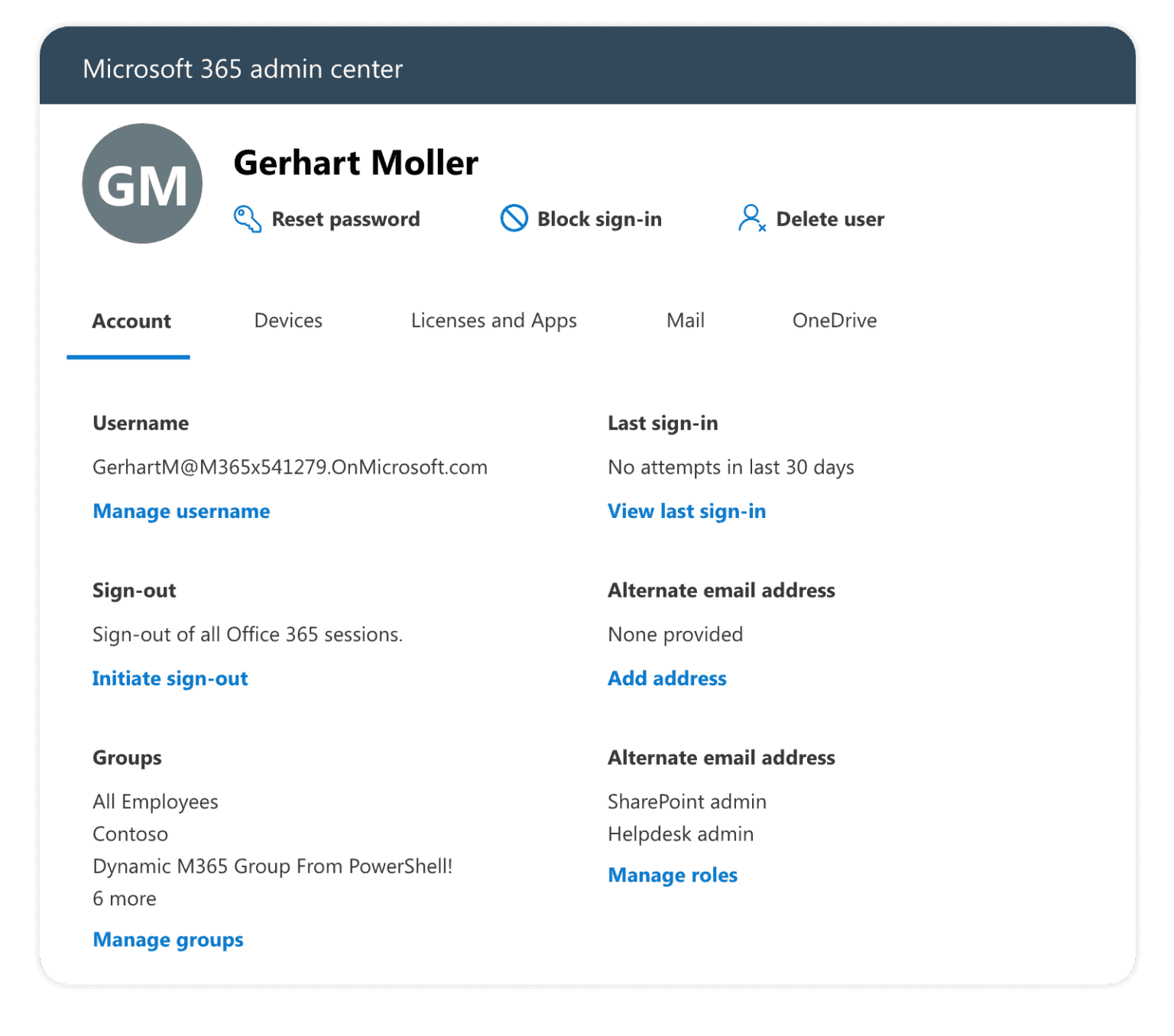
Task: Open View last sign-in
Action: (686, 511)
